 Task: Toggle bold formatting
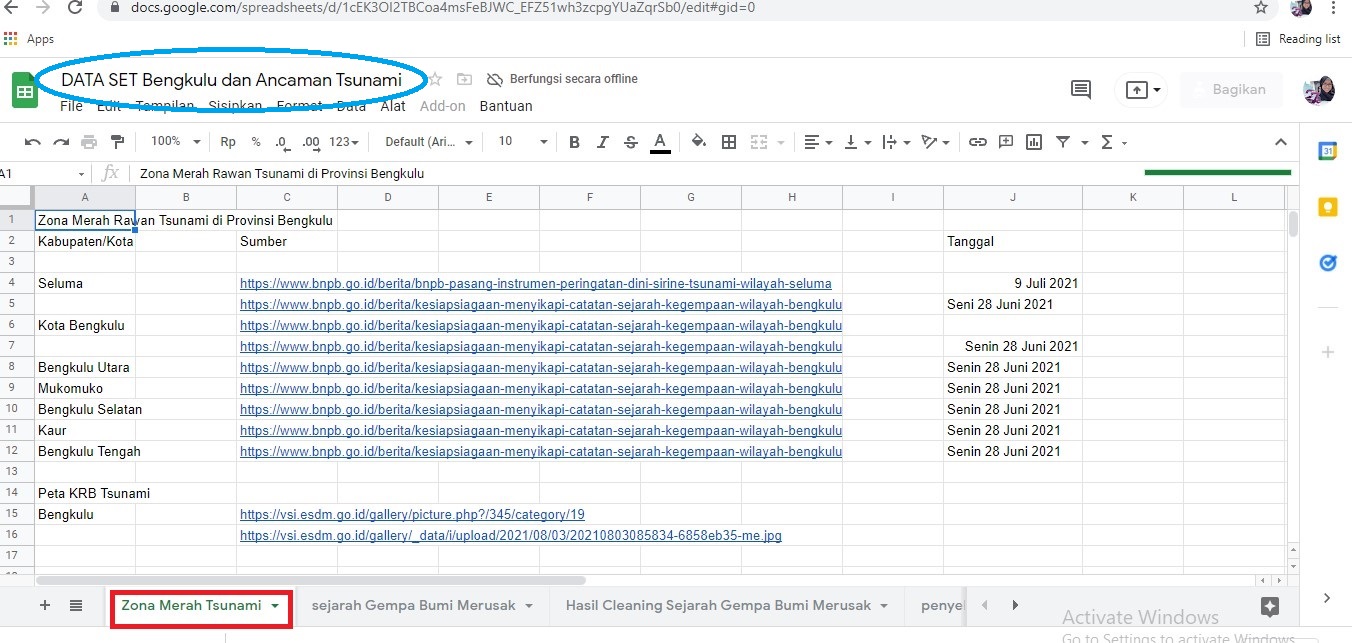pyautogui.click(x=574, y=142)
